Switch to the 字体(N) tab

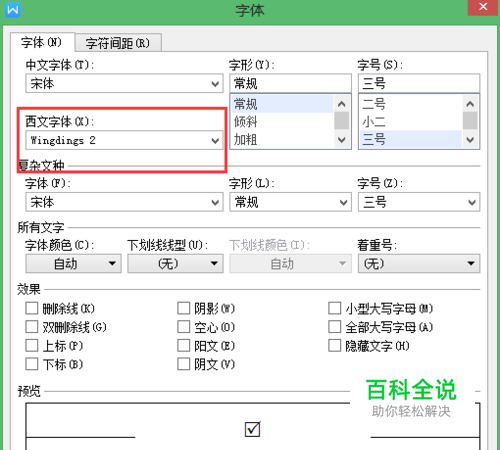pyautogui.click(x=42, y=43)
